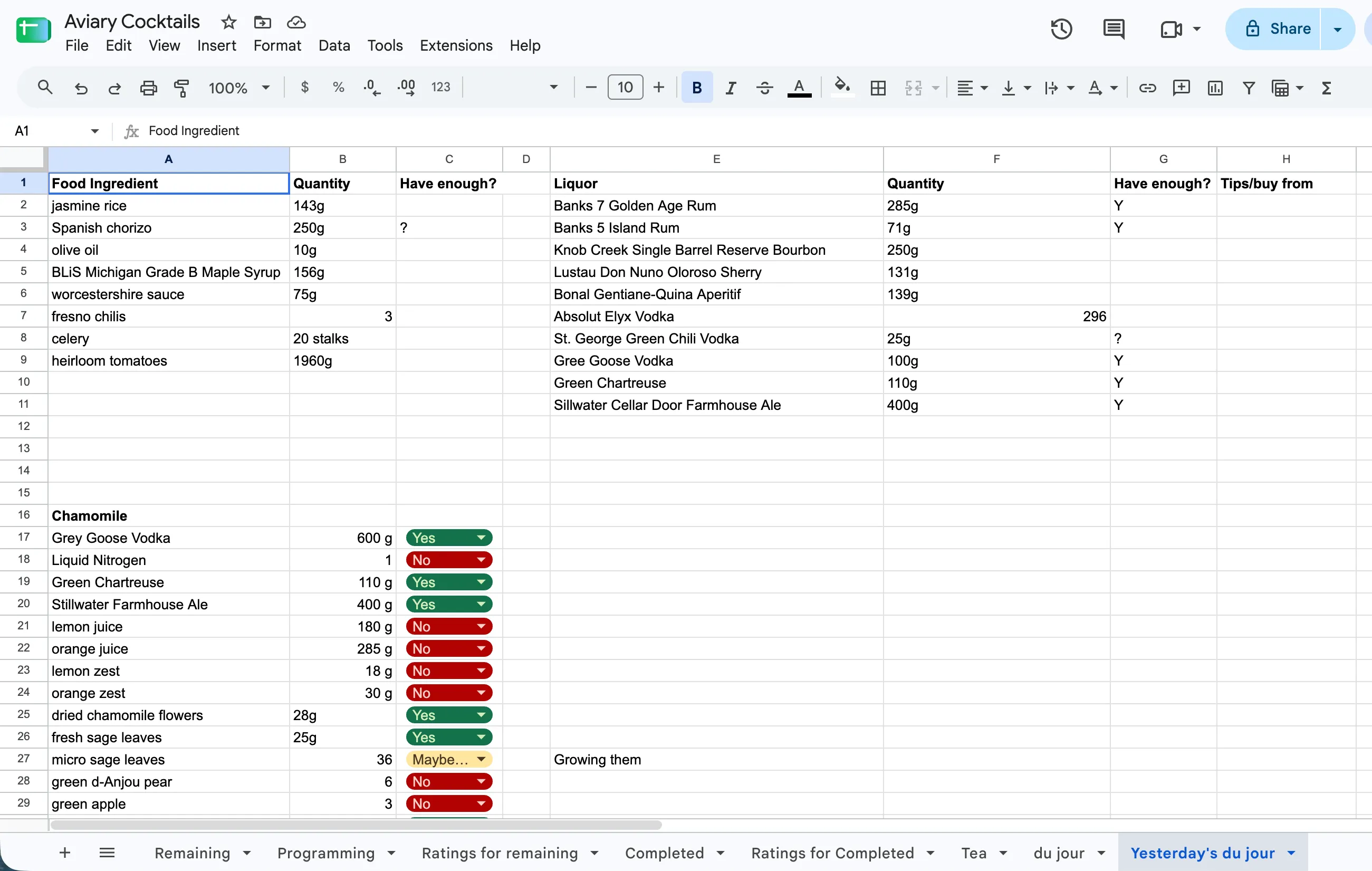1372x871 pixels.
Task: Switch to the Tea sheet tab
Action: [x=974, y=853]
